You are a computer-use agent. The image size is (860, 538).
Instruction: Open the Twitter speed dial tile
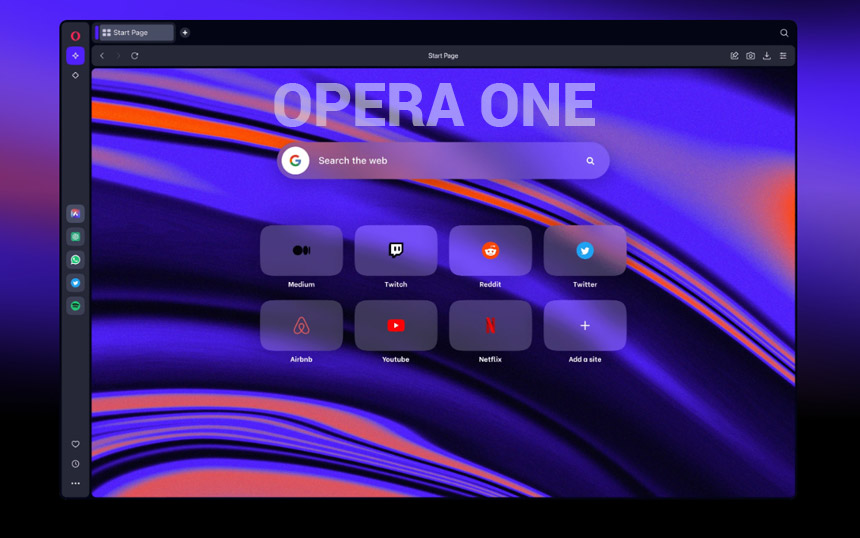585,251
